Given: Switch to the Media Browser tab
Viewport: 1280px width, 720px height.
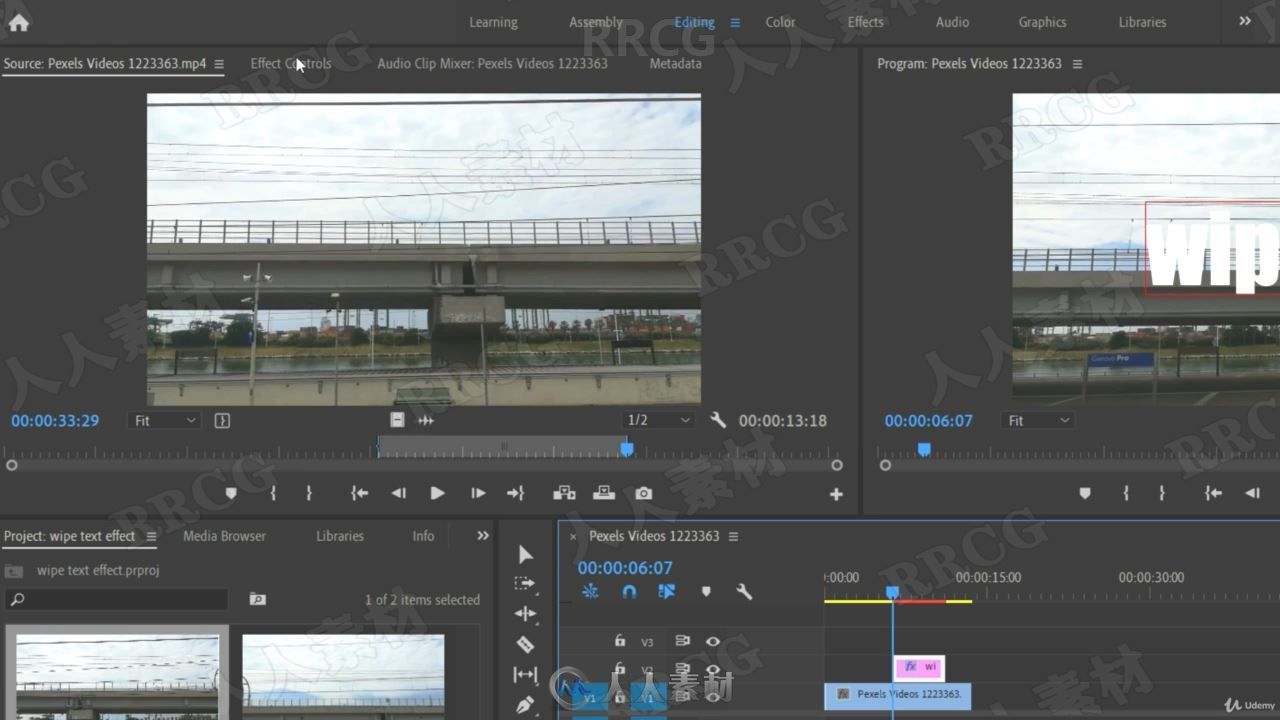Looking at the screenshot, I should (x=224, y=536).
